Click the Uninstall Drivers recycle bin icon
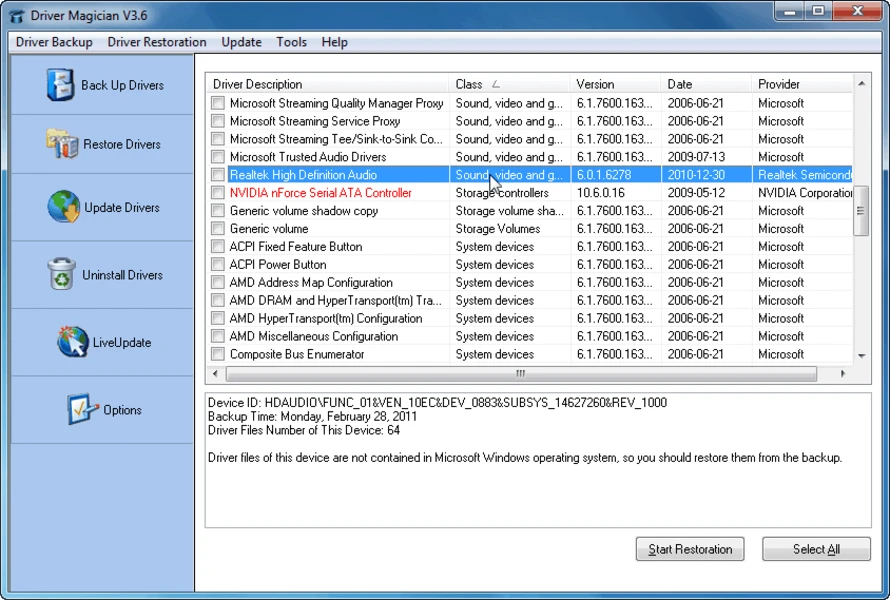Viewport: 890px width, 600px height. 61,274
